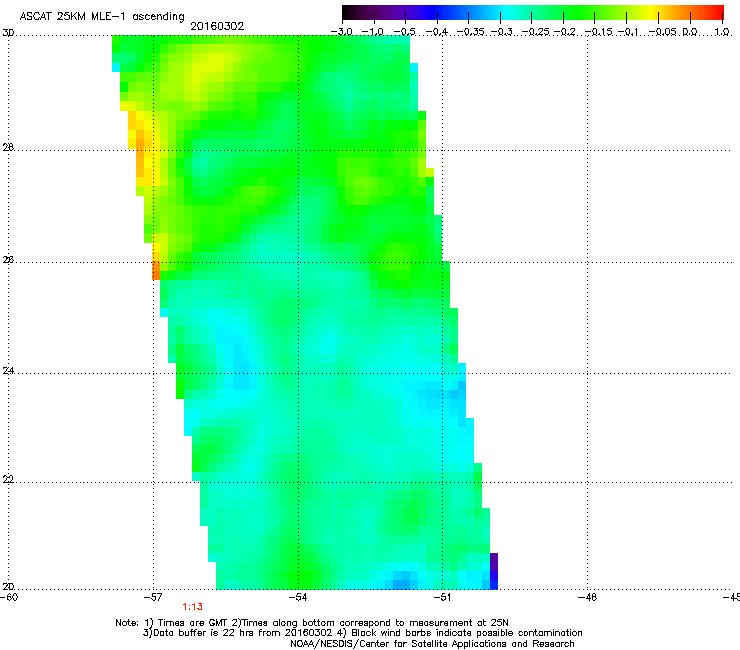The height and width of the screenshot is (650, 740).
Task: Click the colorbar label '-1.0'
Action: [373, 32]
